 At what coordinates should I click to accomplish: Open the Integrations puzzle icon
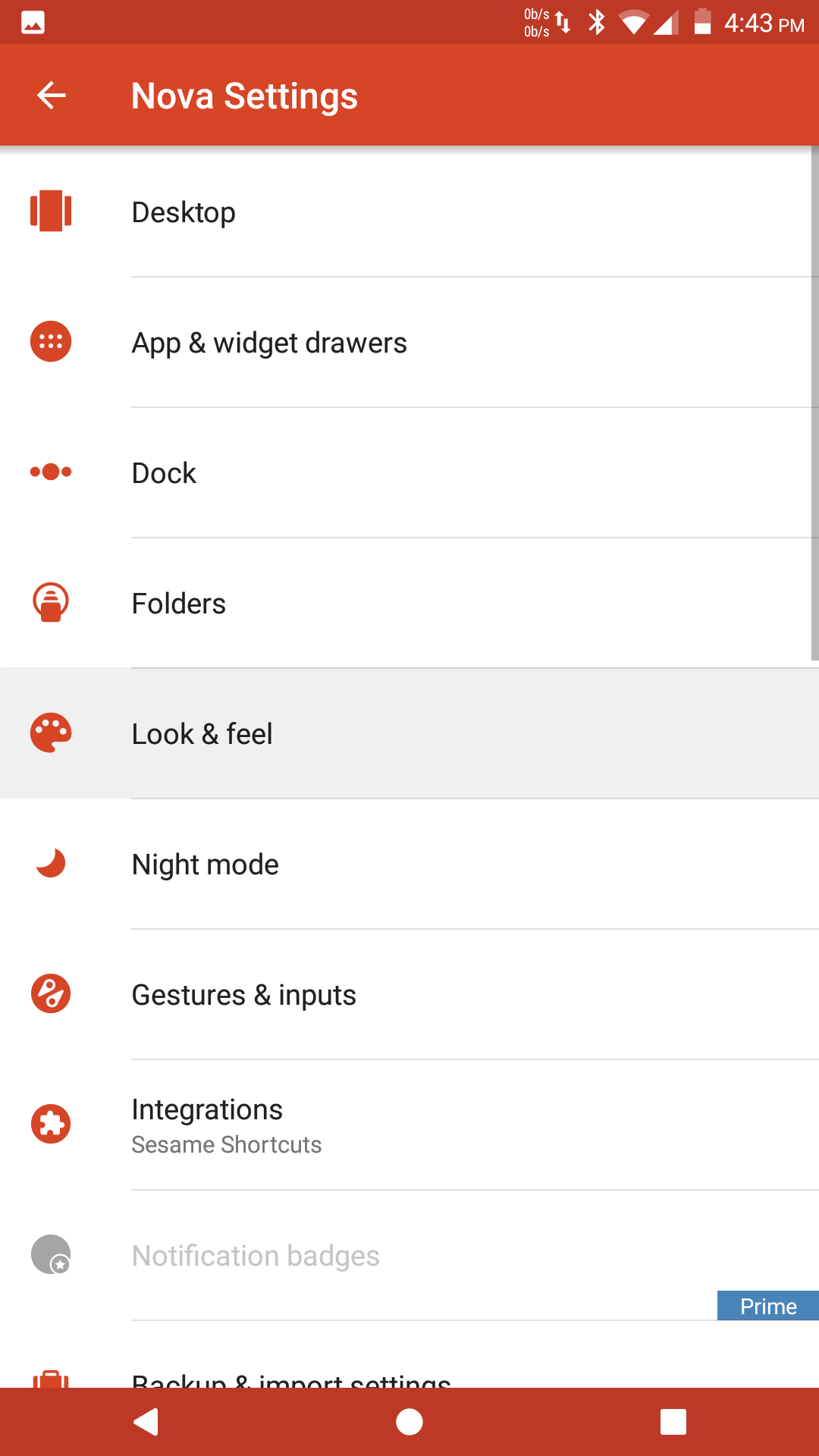pos(51,1124)
